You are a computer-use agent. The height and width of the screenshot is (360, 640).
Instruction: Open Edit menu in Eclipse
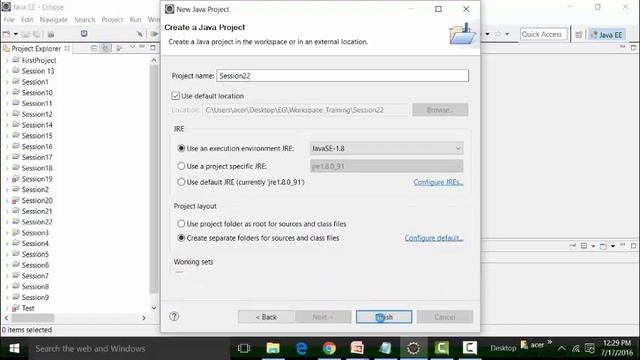27,20
